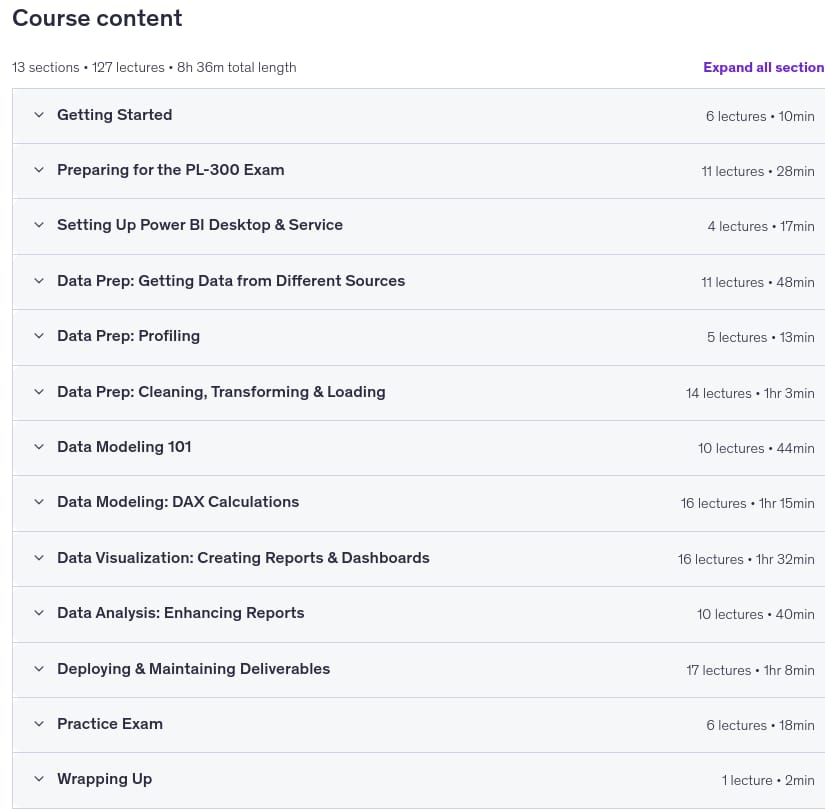
Task: Click '10 lectures • 40min' text
Action: pos(756,614)
